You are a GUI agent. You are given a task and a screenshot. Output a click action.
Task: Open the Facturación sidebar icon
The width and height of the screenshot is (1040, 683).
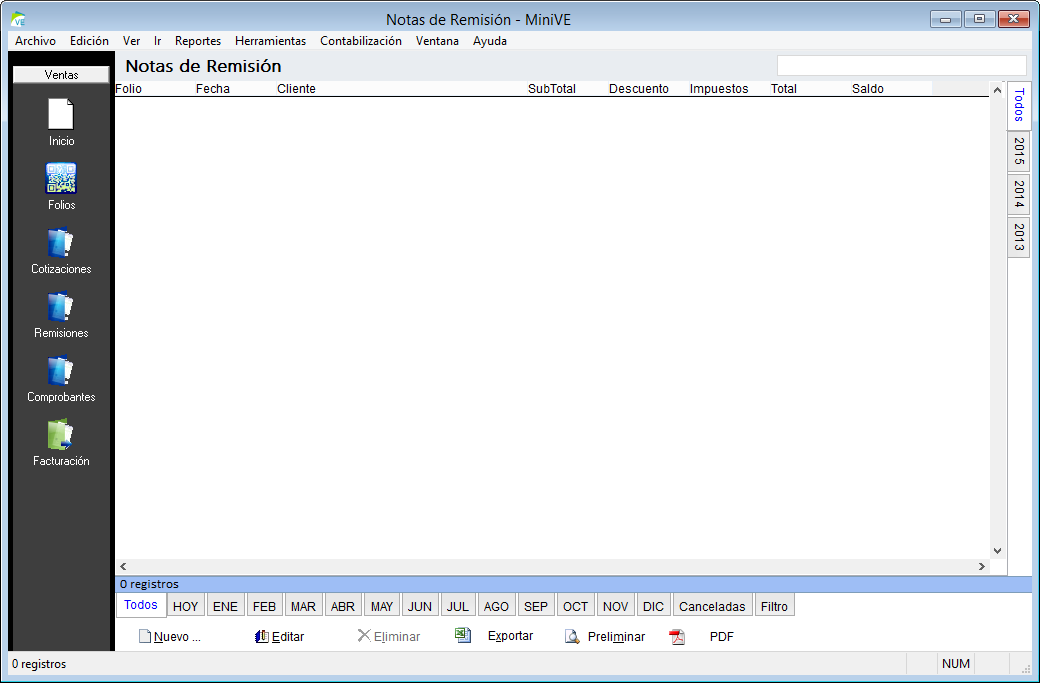click(x=61, y=435)
